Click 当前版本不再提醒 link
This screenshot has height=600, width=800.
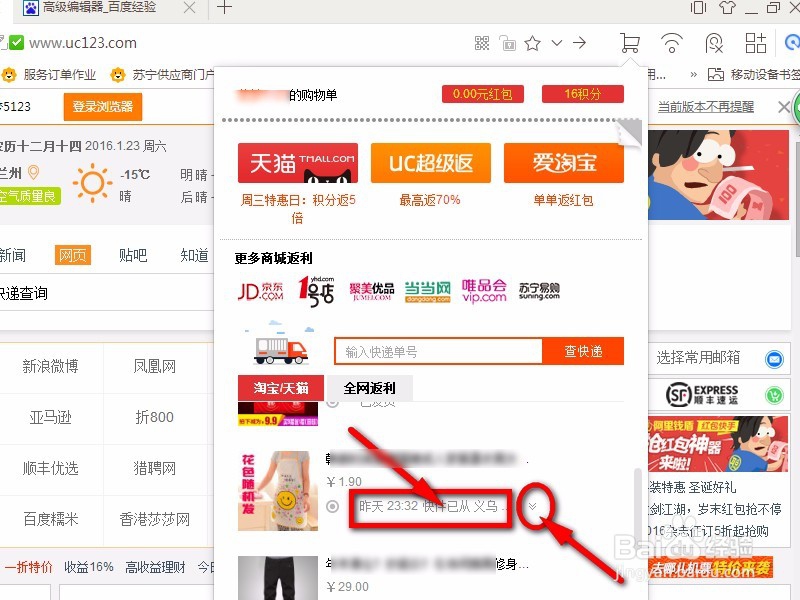click(706, 107)
